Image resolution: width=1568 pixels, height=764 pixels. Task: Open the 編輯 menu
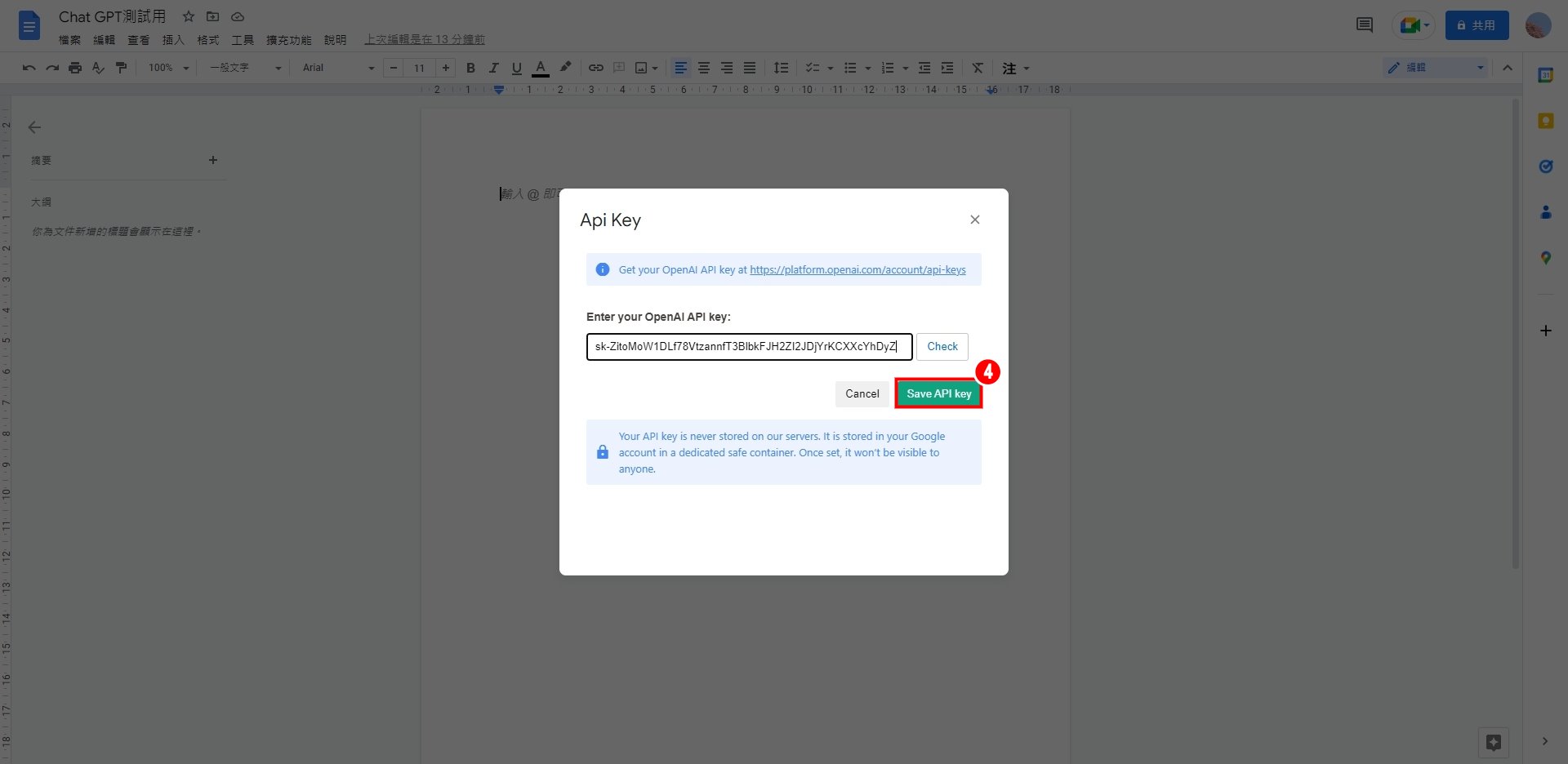pyautogui.click(x=104, y=39)
